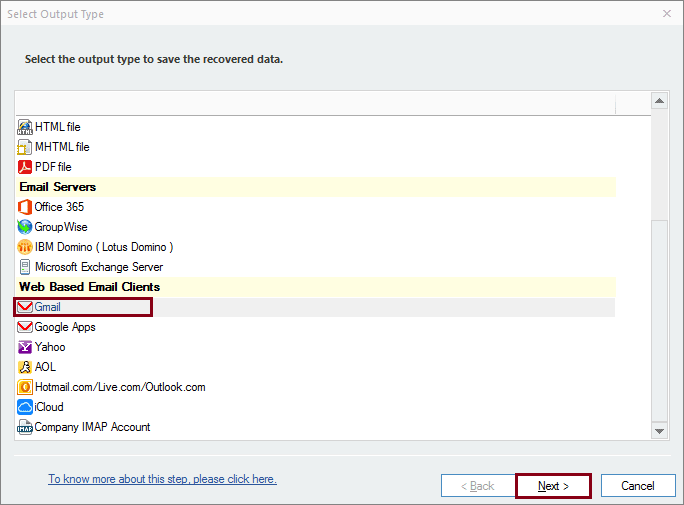Click the Gmail envelope icon
The width and height of the screenshot is (684, 505).
pos(25,307)
